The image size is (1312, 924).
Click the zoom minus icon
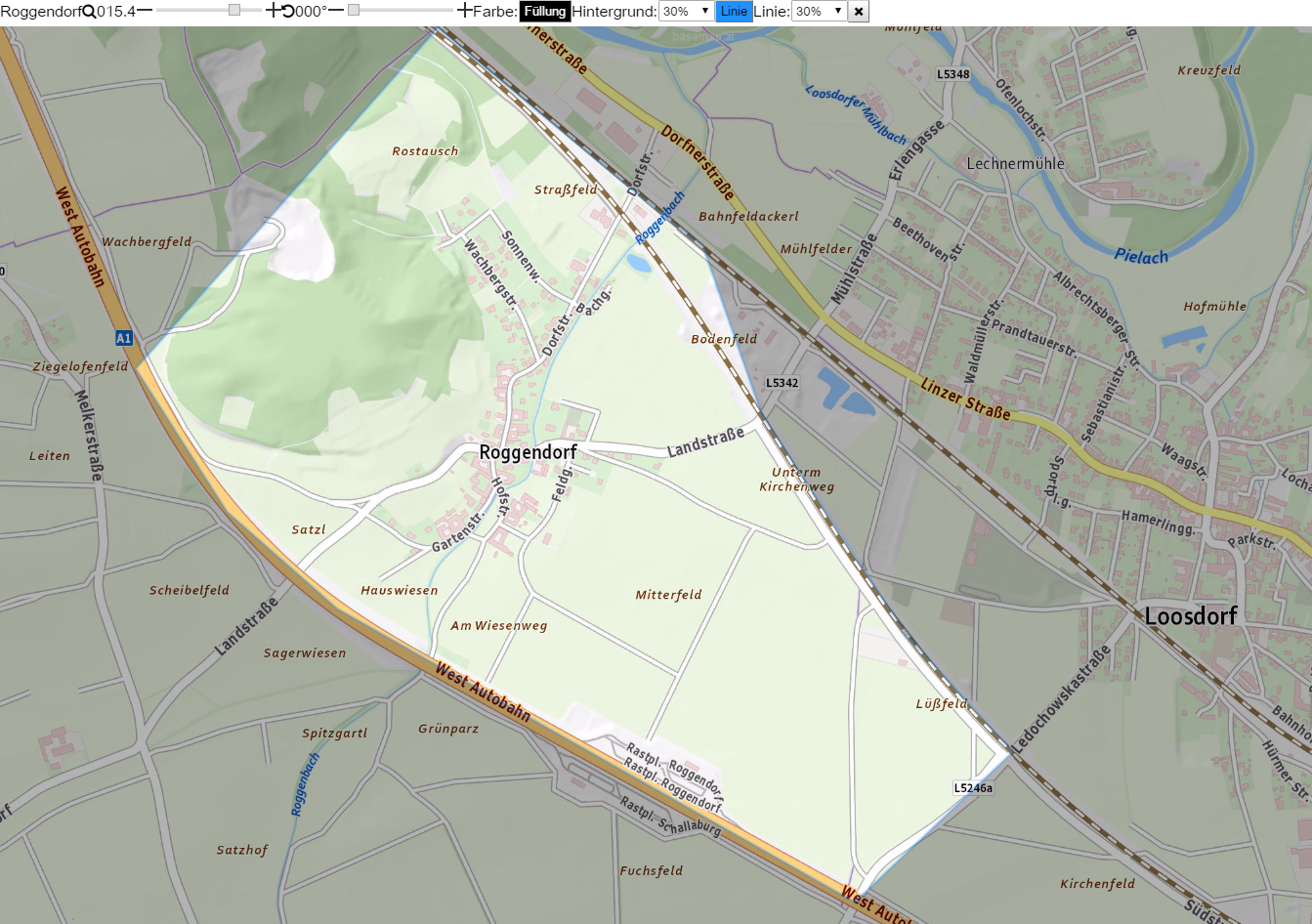point(145,10)
